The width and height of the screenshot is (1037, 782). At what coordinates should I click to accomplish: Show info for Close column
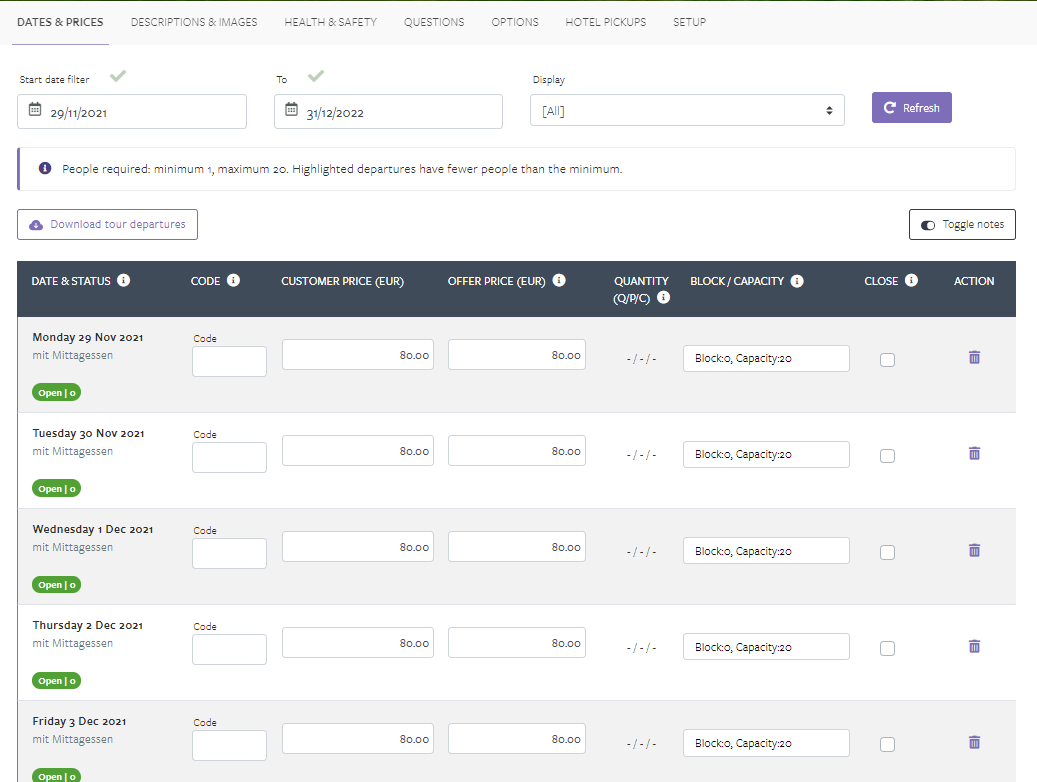[911, 280]
